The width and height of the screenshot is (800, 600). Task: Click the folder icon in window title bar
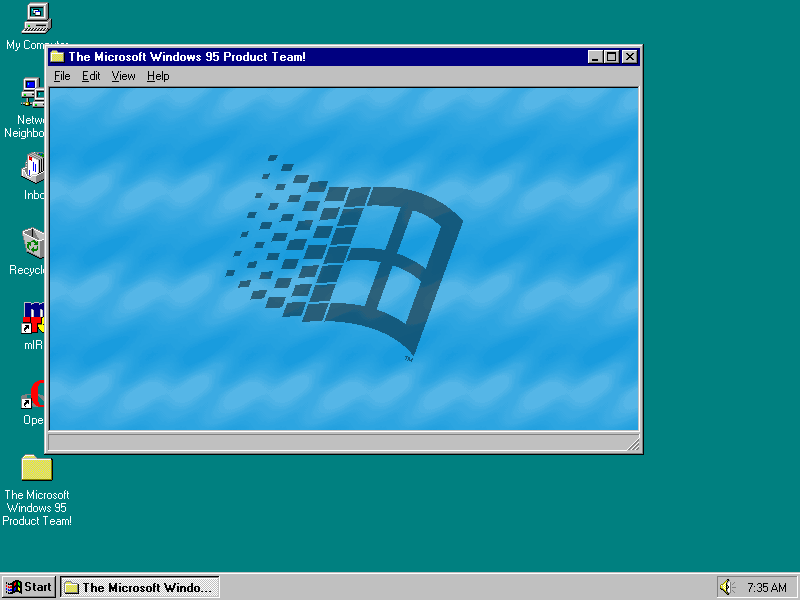coord(57,57)
